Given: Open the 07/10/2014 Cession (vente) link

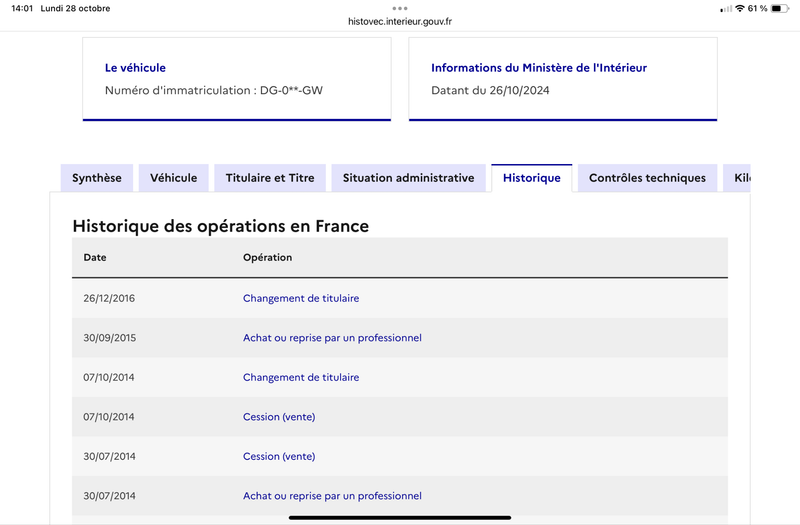Looking at the screenshot, I should coord(279,417).
